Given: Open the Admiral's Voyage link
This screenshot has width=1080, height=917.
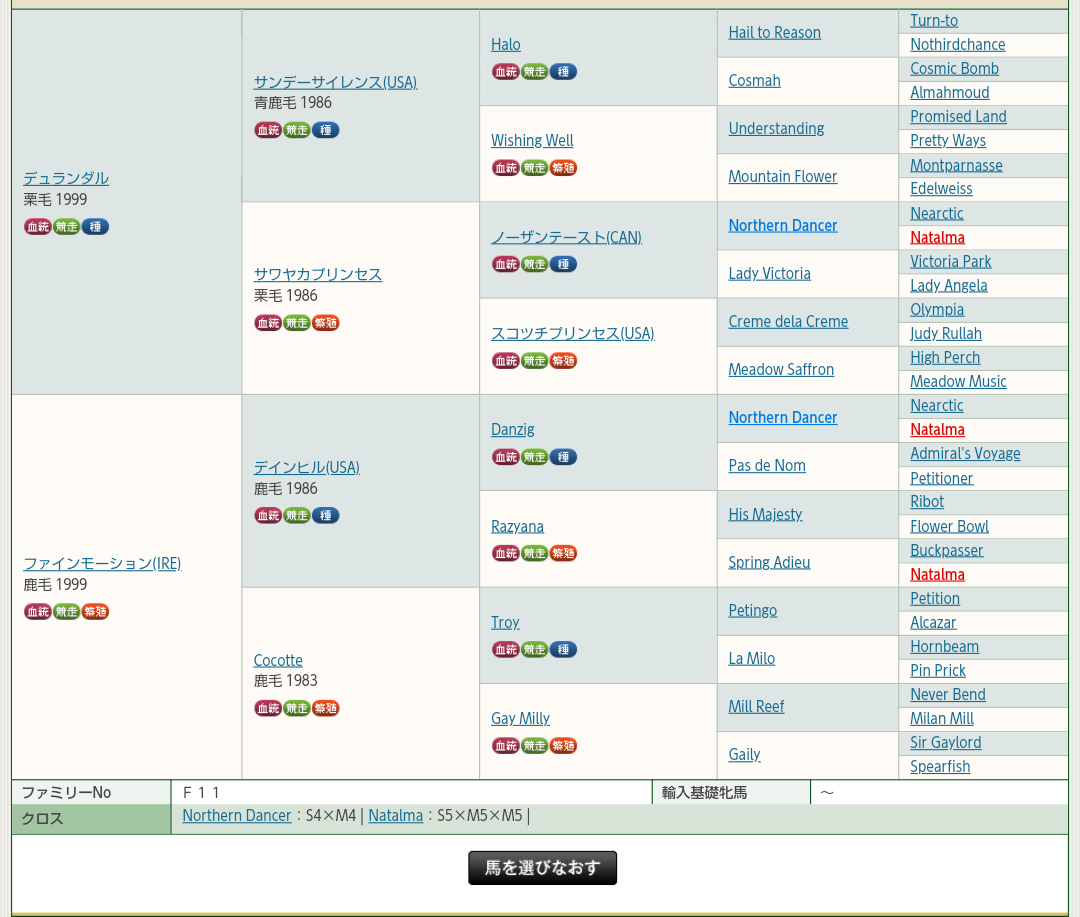Looking at the screenshot, I should tap(964, 454).
